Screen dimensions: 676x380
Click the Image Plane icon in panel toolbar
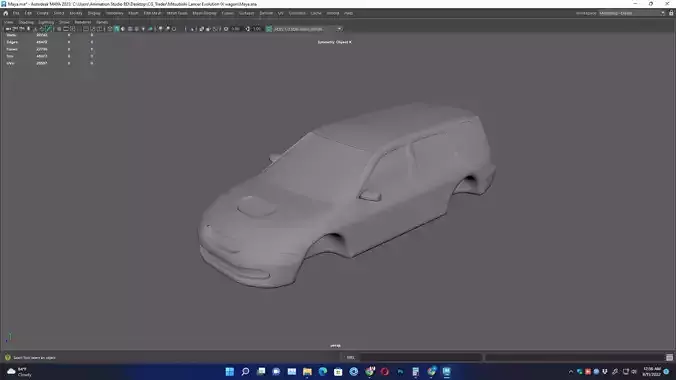point(35,29)
